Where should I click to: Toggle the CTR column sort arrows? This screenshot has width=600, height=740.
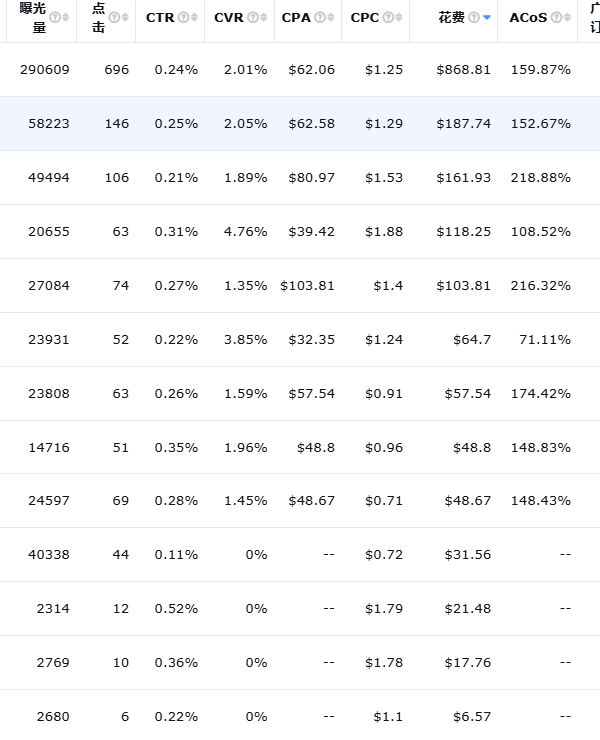[194, 18]
